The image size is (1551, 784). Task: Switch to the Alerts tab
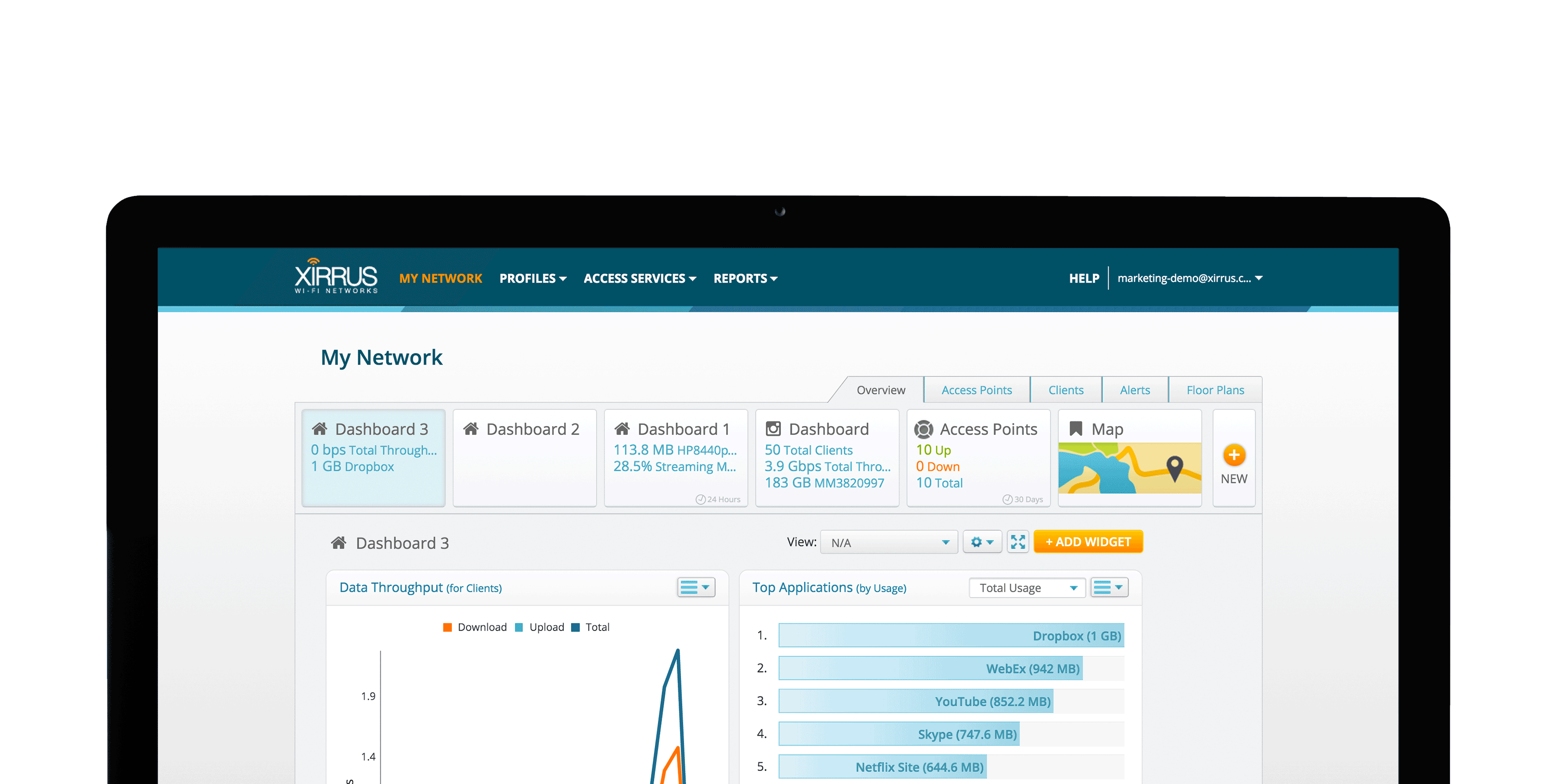click(x=1135, y=390)
